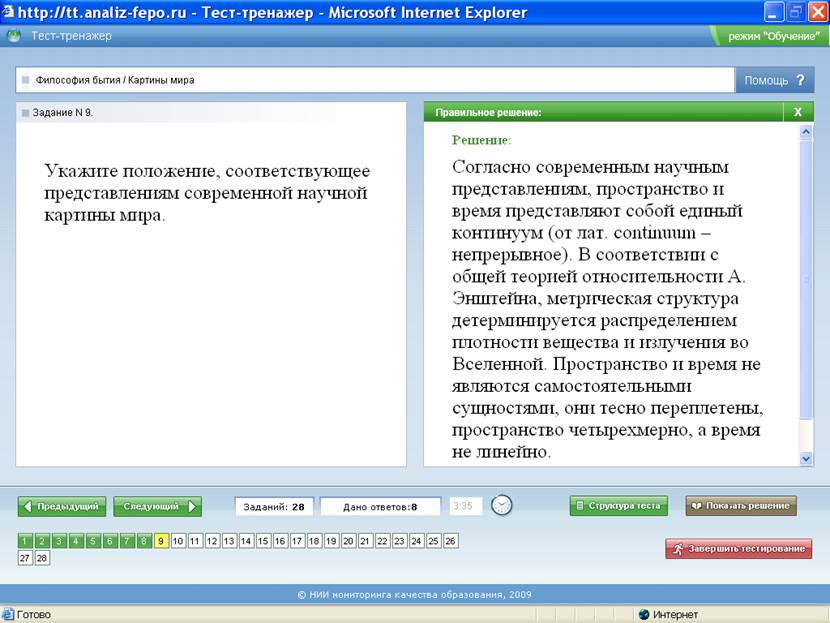Click Показать решение button
This screenshot has height=623, width=830.
[x=741, y=506]
